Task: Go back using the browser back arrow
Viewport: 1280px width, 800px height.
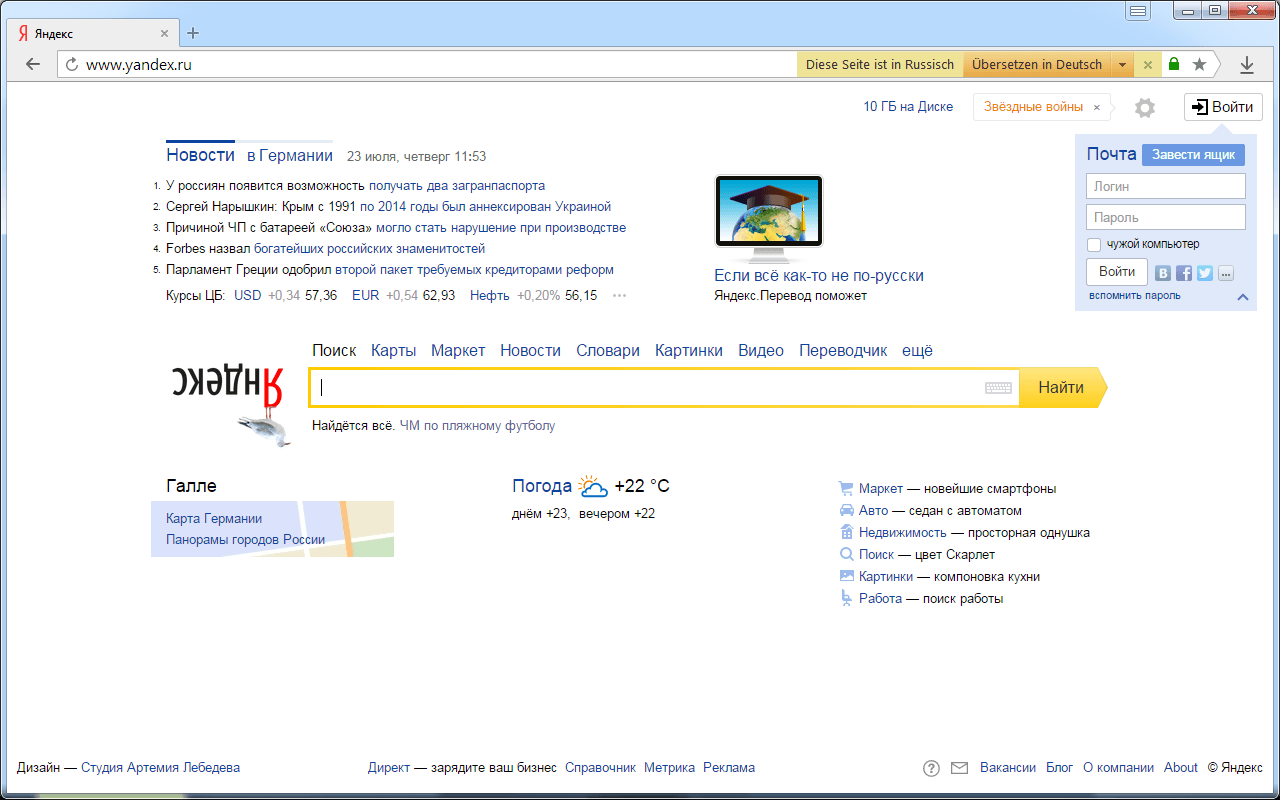Action: (33, 65)
